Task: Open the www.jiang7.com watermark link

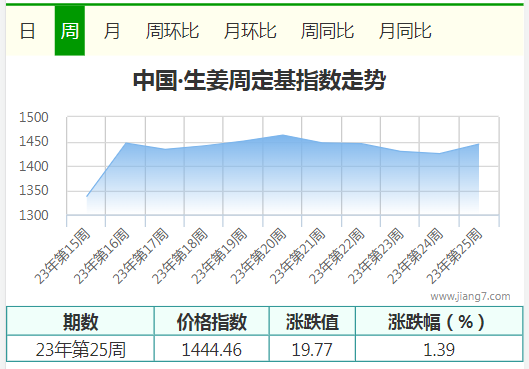Action: [x=470, y=296]
